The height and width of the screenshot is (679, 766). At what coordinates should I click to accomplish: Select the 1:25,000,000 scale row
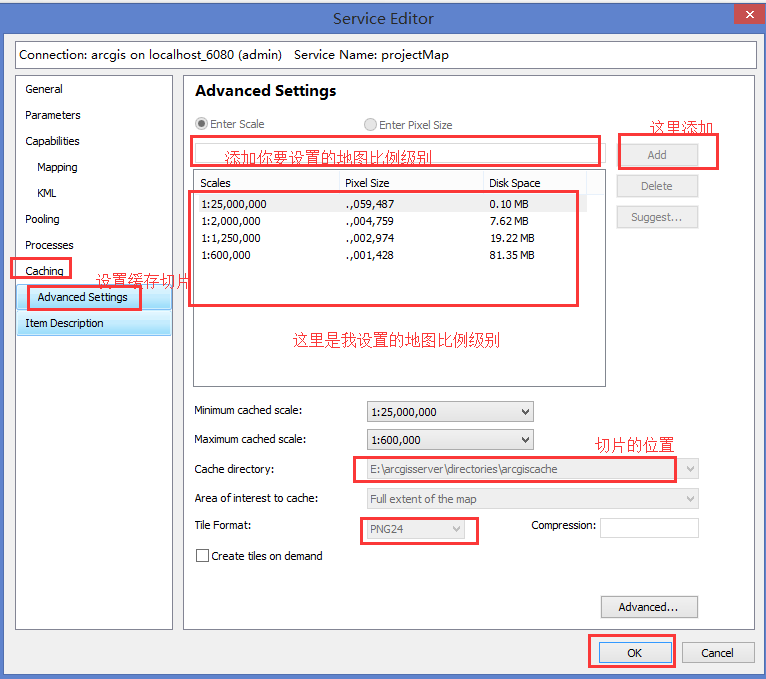point(393,204)
